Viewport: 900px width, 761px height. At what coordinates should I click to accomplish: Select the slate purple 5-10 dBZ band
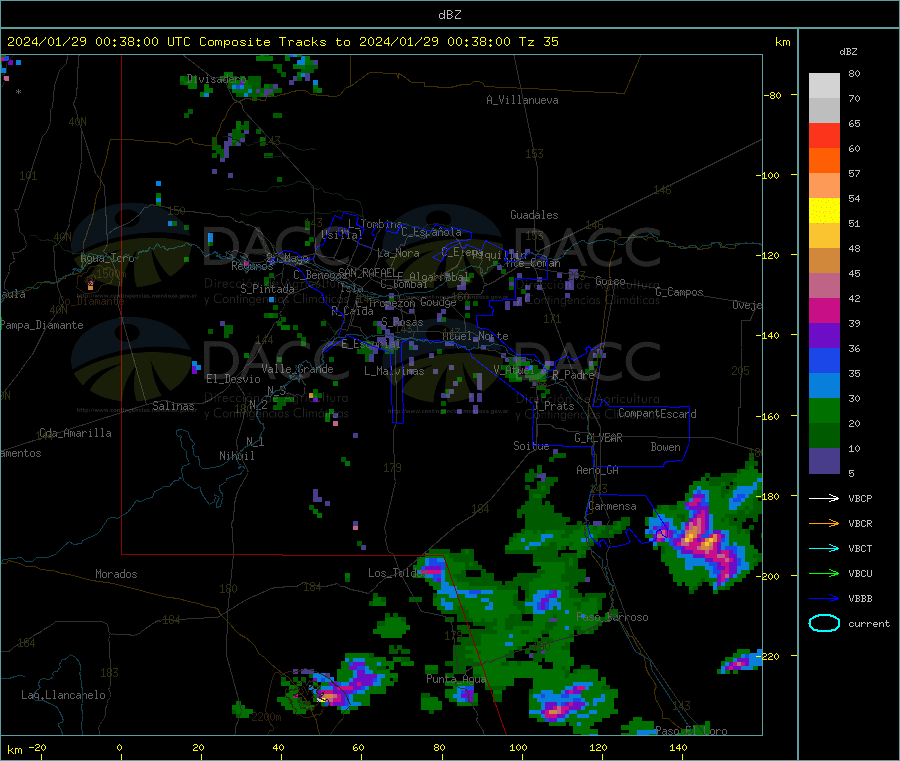[x=824, y=461]
